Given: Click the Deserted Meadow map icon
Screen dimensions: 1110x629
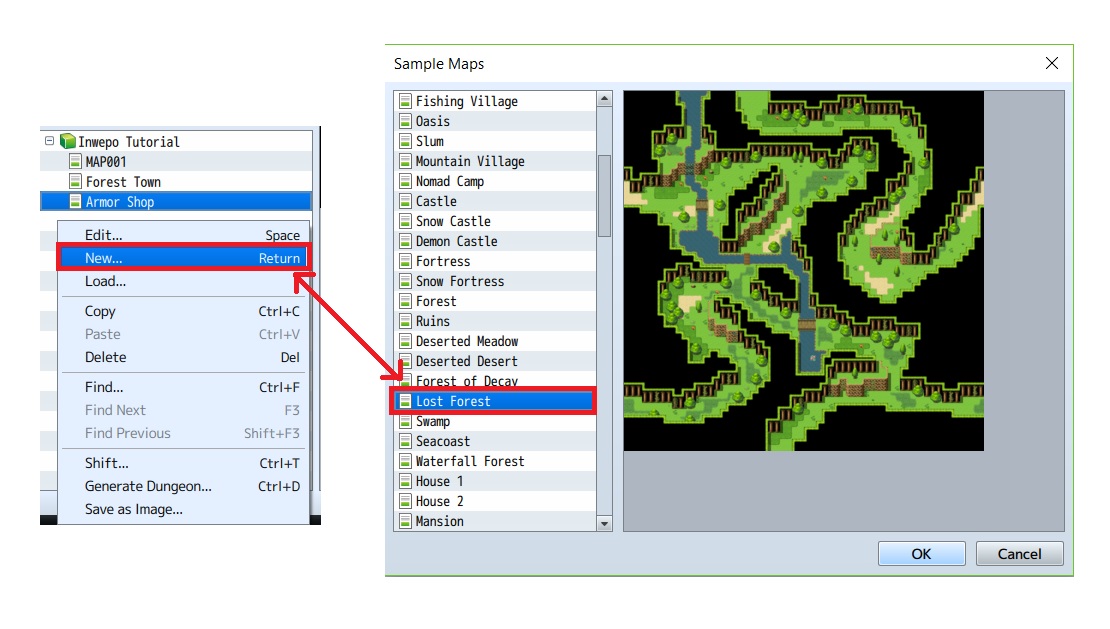Looking at the screenshot, I should tap(405, 341).
